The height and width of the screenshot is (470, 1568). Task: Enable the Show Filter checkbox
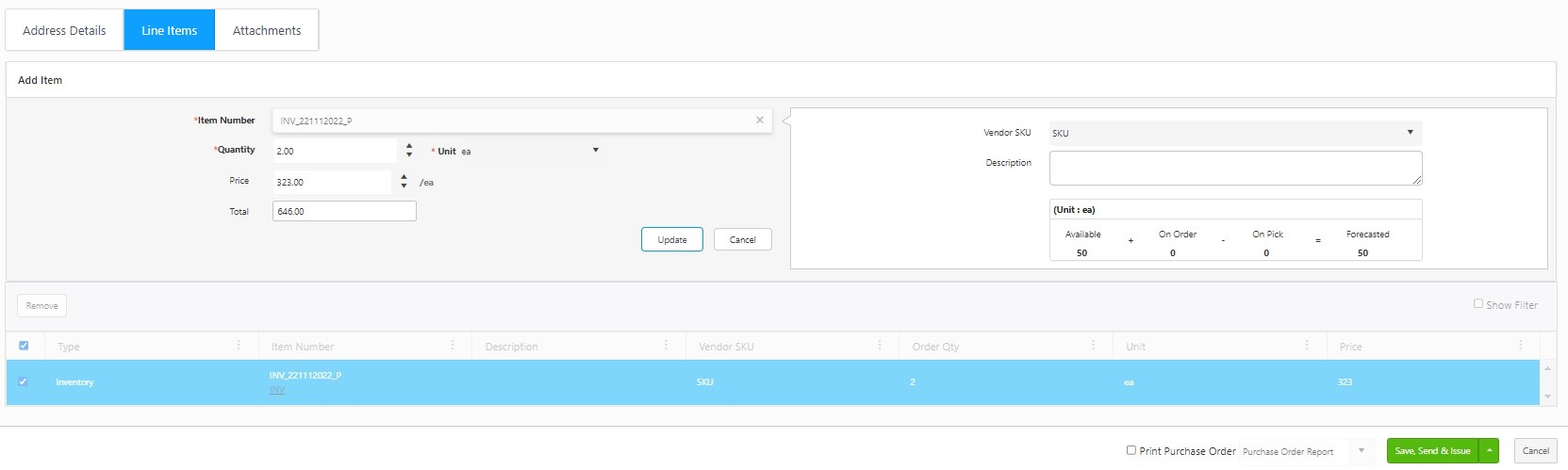(1477, 304)
